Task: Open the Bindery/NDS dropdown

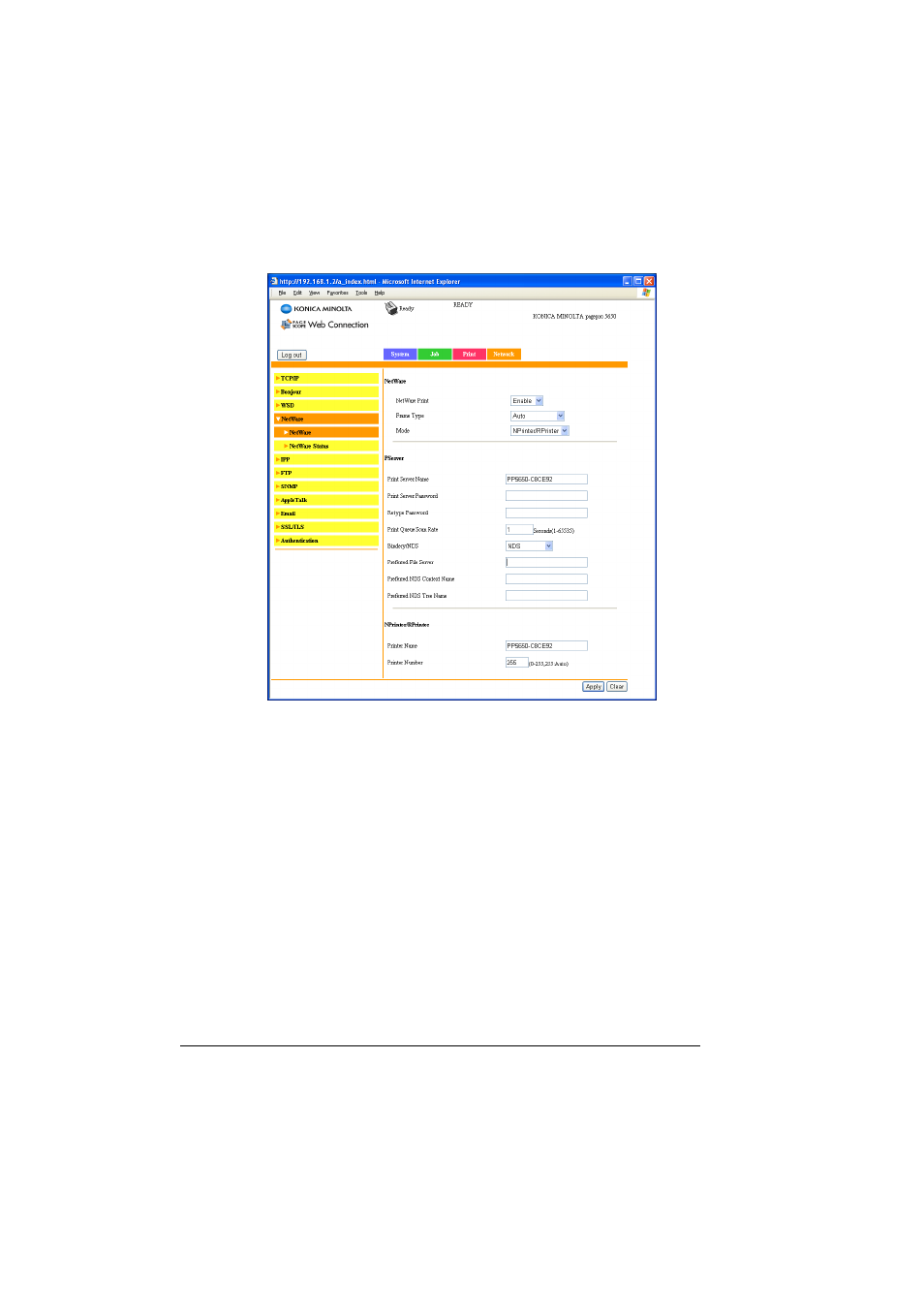Action: point(529,546)
